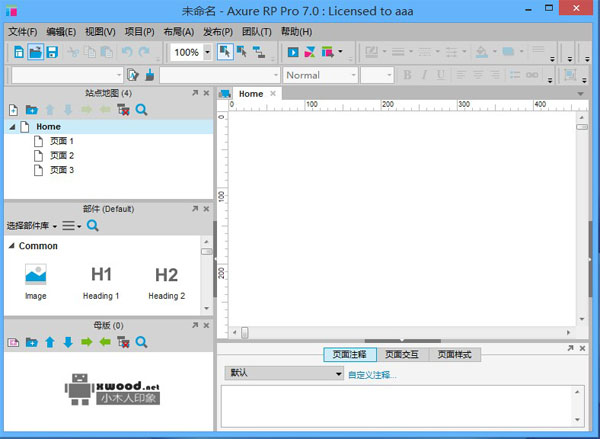Click the Generate prototype icon
This screenshot has width=600, height=439.
tap(328, 52)
